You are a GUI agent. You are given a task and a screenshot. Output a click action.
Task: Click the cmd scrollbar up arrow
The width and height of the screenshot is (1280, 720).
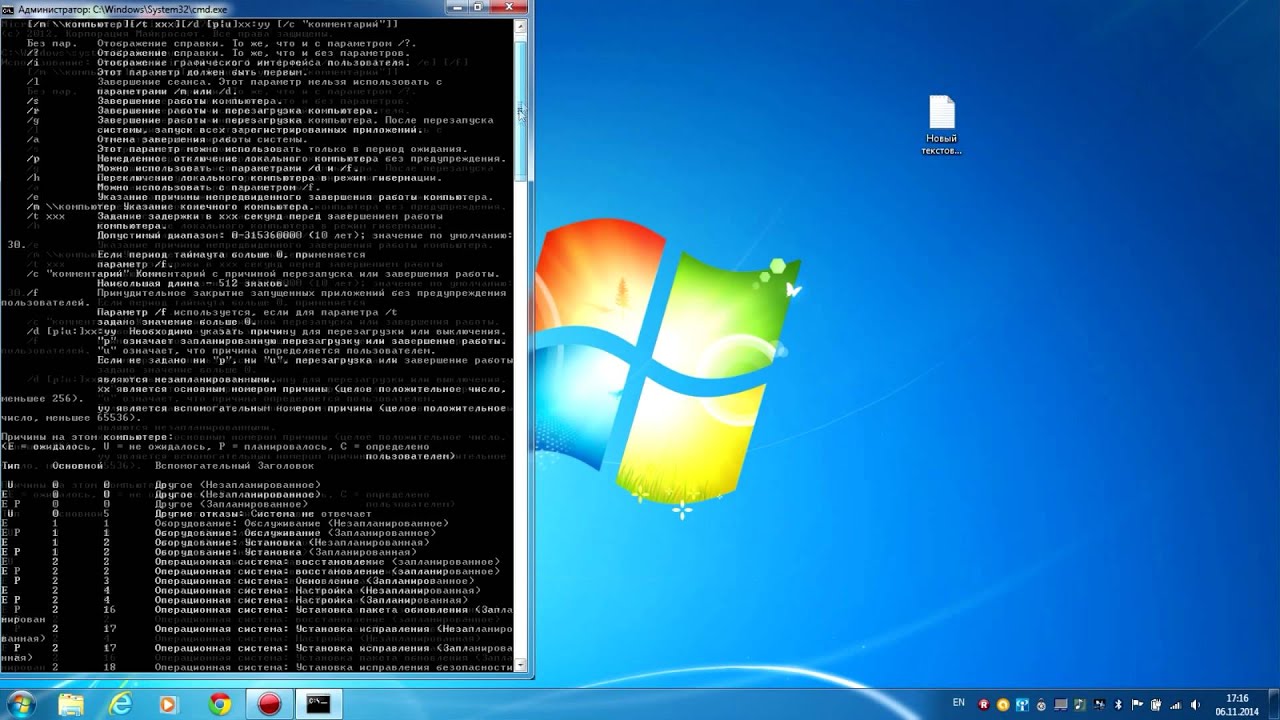pyautogui.click(x=521, y=27)
